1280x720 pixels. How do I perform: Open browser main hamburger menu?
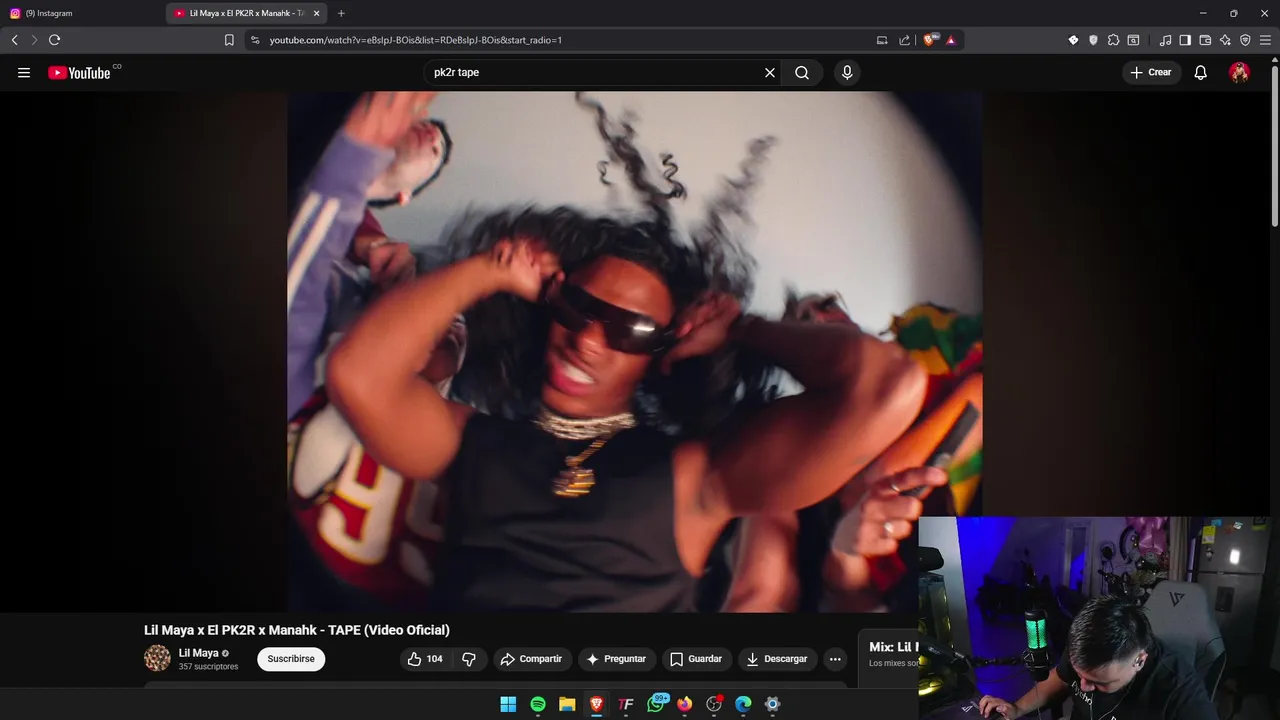1265,40
